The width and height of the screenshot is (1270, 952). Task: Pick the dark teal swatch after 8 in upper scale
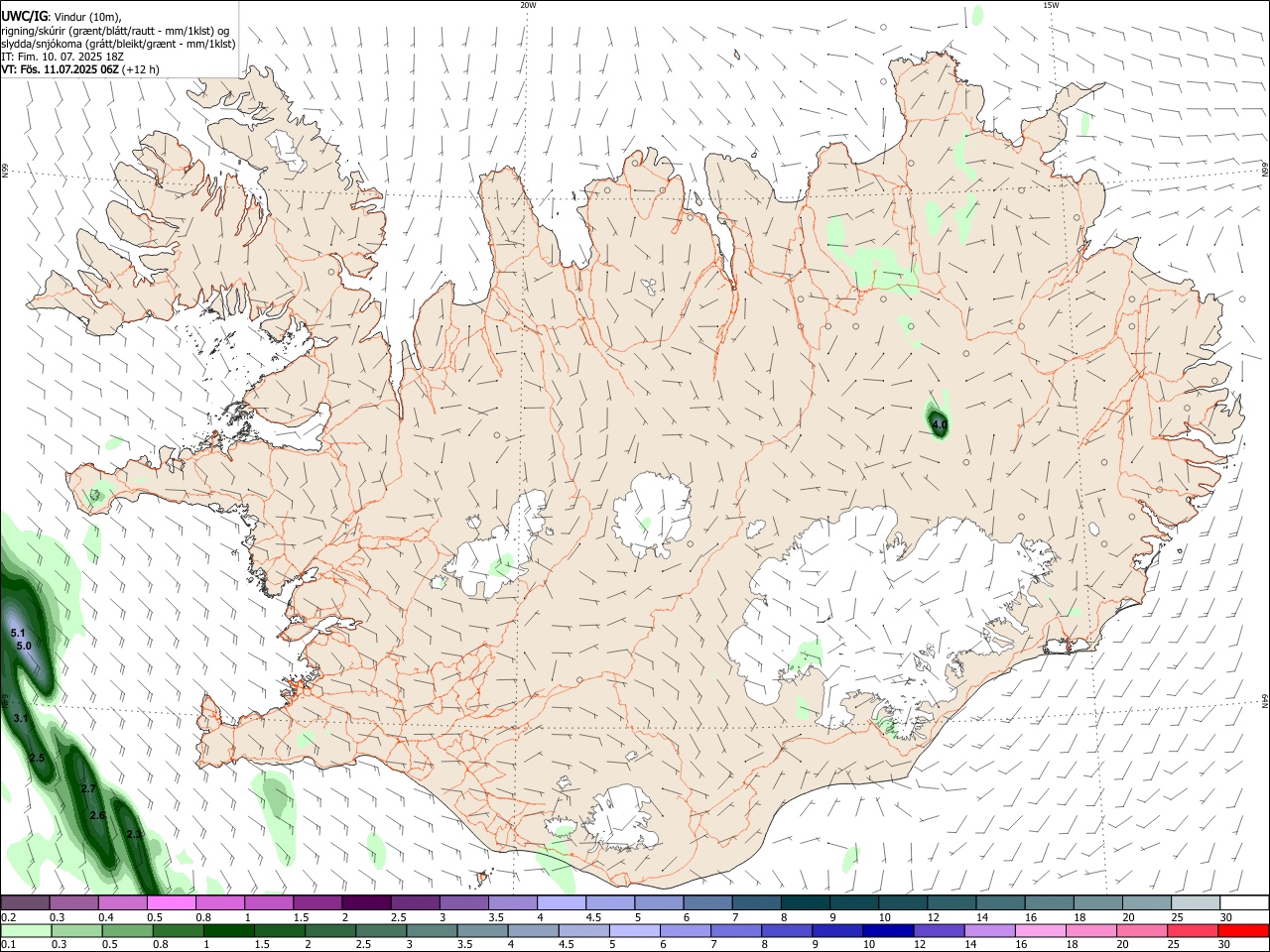click(x=804, y=902)
